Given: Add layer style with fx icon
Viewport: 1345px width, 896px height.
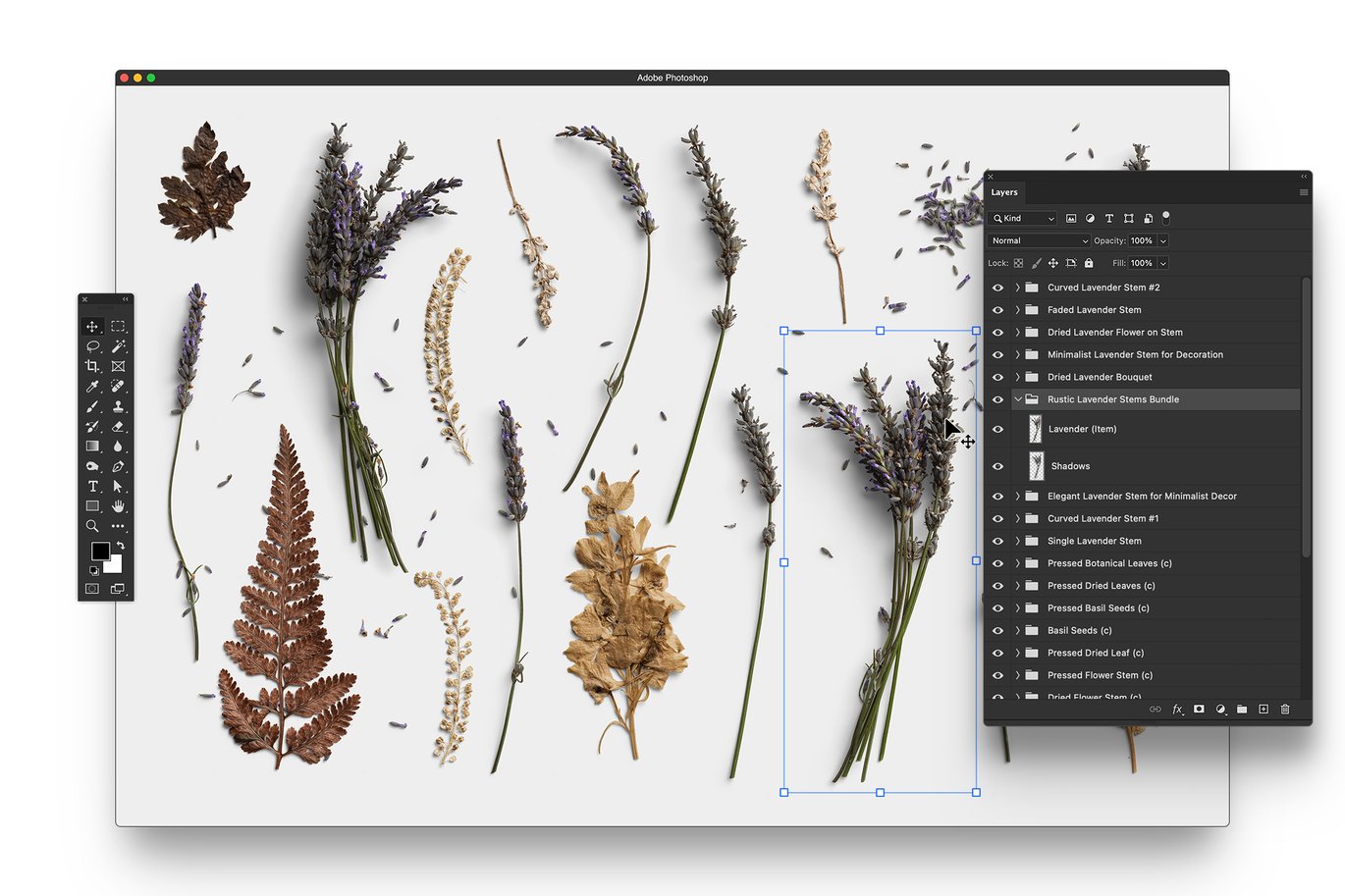Looking at the screenshot, I should [1177, 709].
